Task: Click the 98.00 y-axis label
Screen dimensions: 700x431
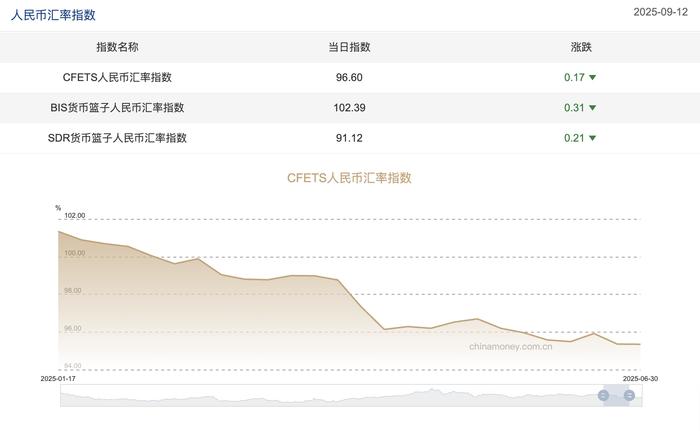Action: click(x=73, y=291)
